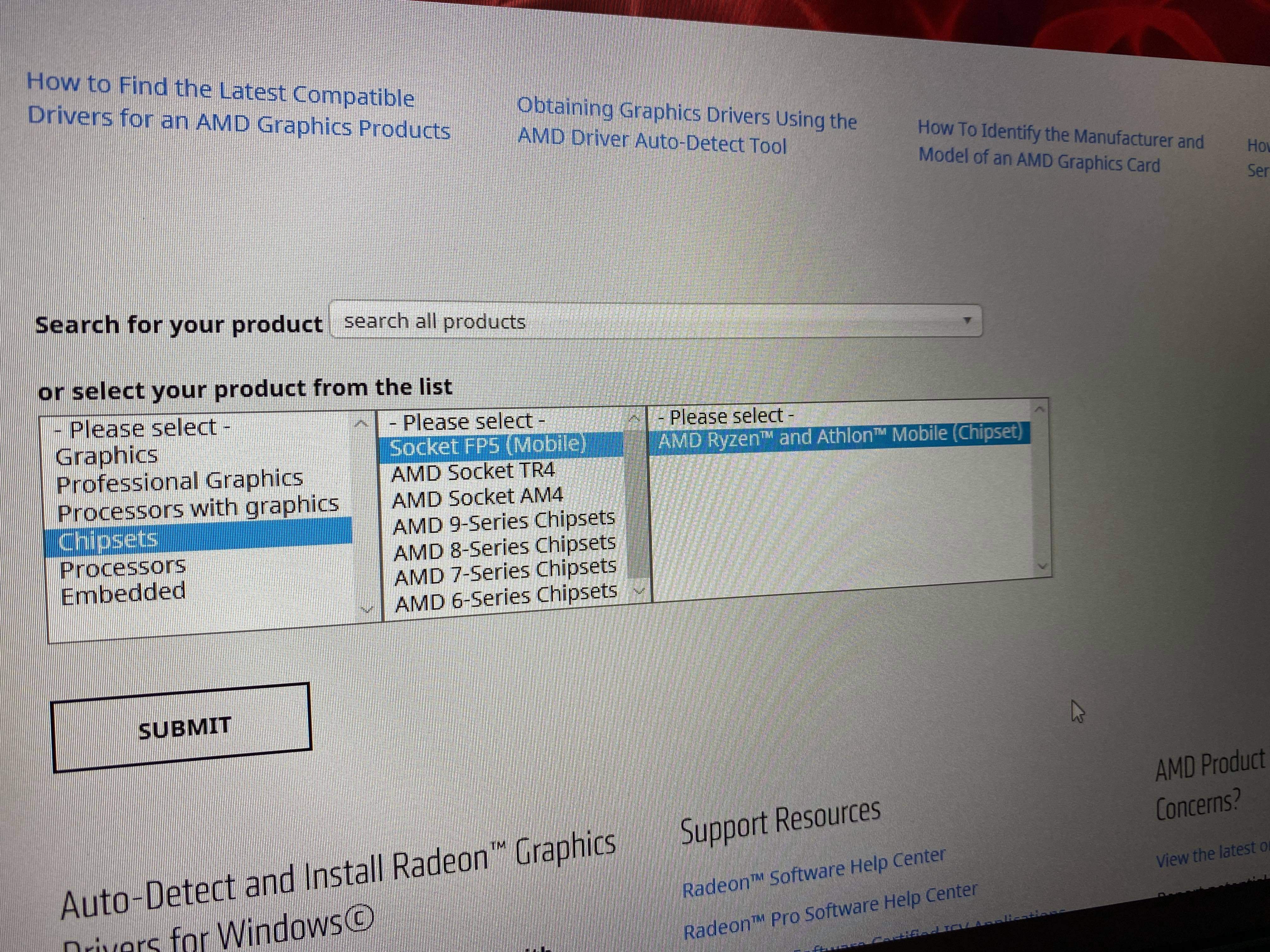
Task: Open 'Obtaining Graphics Drivers Using the Auto-Detect Tool' link
Action: (x=687, y=126)
